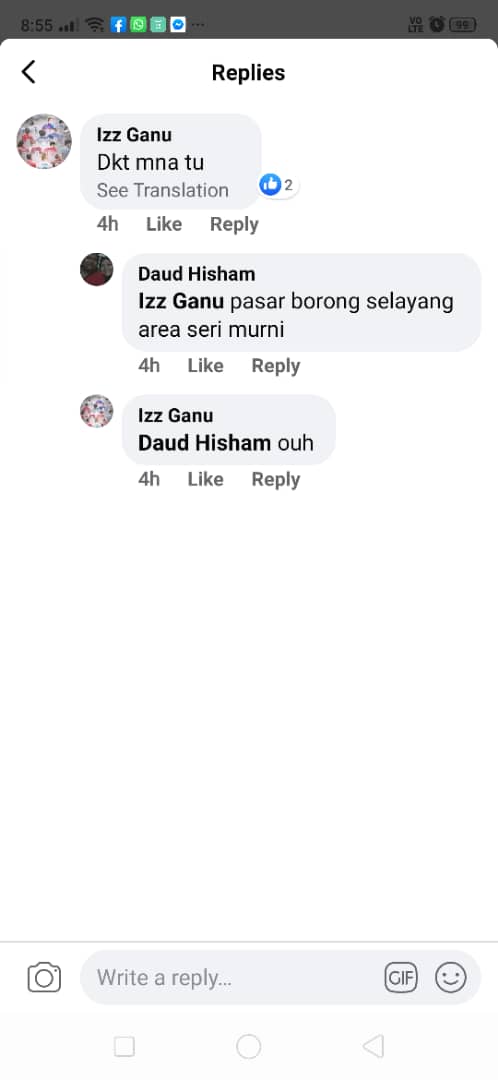The image size is (498, 1080).
Task: Tap the Android home circle button
Action: pyautogui.click(x=249, y=1046)
